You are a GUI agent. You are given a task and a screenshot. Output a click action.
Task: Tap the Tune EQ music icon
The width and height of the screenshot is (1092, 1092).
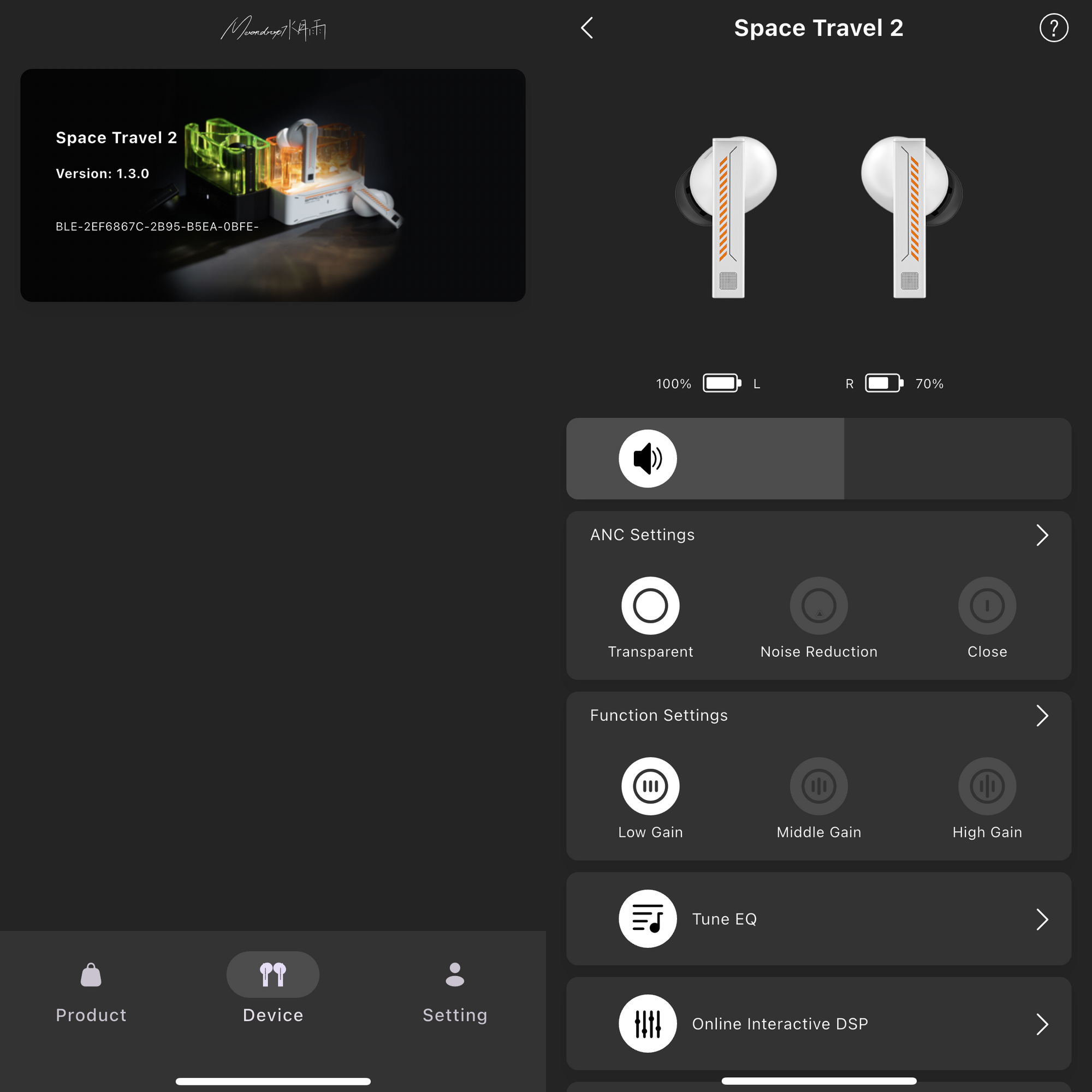point(647,918)
